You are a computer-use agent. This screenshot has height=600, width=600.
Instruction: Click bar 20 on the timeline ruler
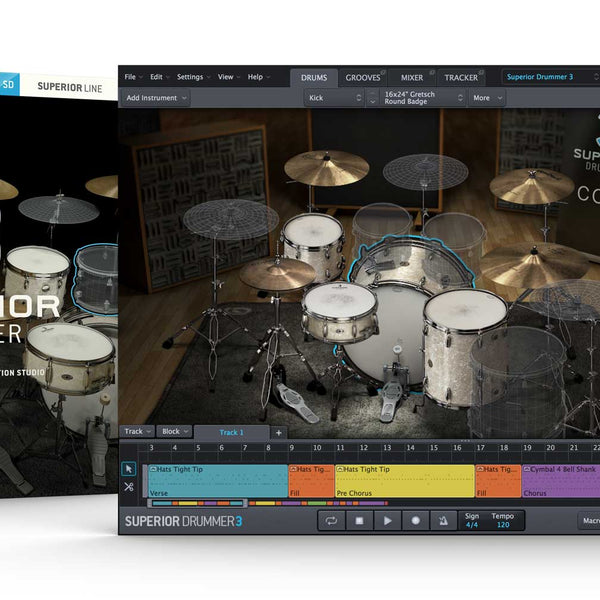point(550,448)
